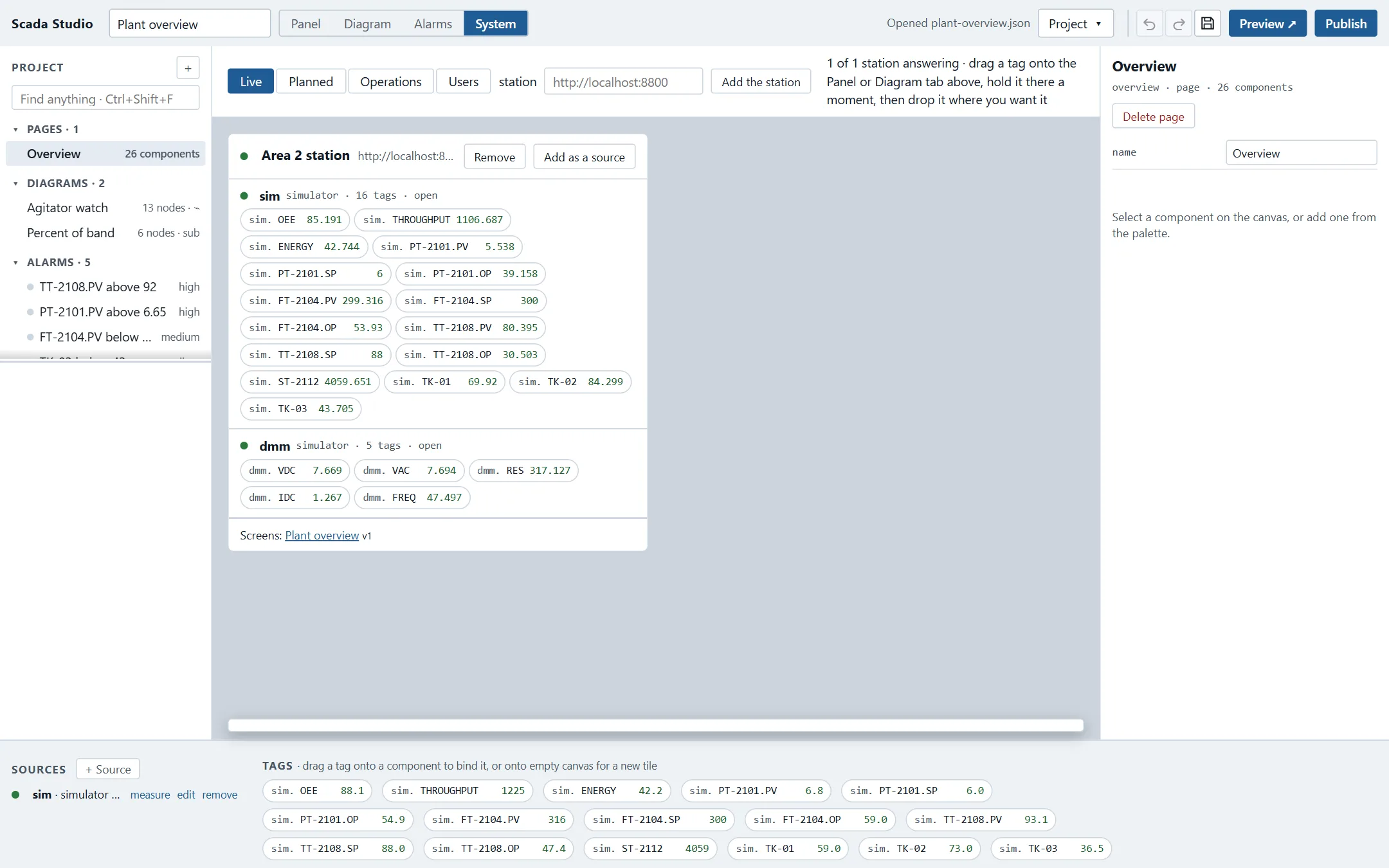Image resolution: width=1389 pixels, height=868 pixels.
Task: Click the Find anything search box
Action: click(x=105, y=98)
